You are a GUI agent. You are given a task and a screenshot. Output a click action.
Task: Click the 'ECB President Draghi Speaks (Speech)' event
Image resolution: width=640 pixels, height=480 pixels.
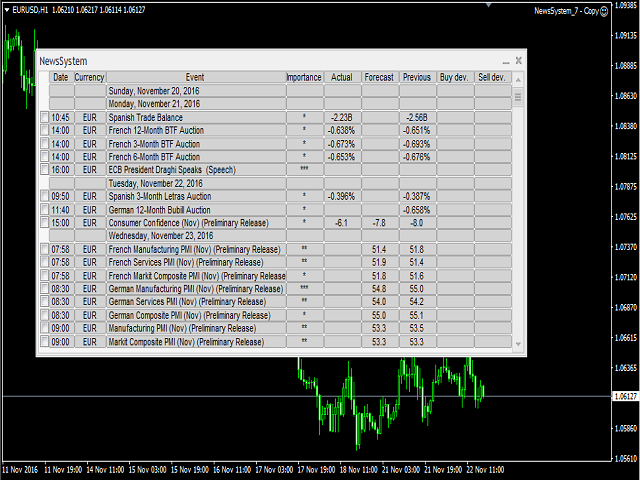[x=172, y=170]
